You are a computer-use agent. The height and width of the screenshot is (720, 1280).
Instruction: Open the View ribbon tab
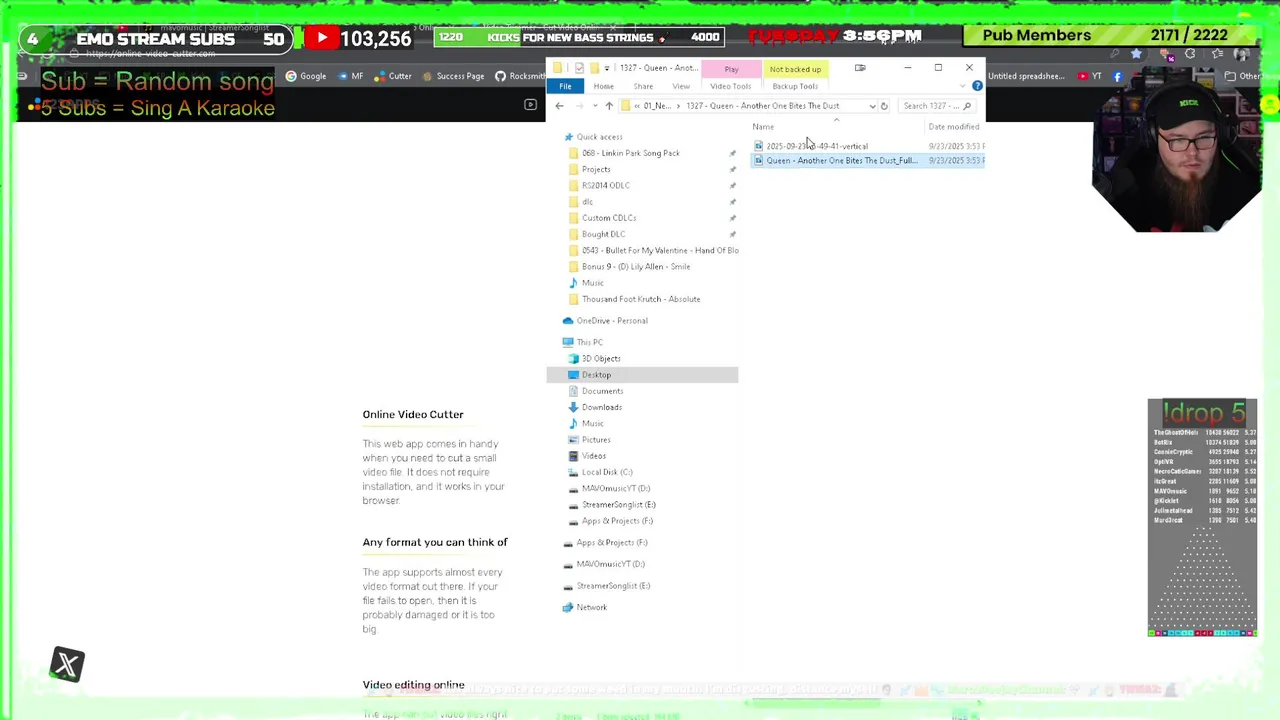681,86
